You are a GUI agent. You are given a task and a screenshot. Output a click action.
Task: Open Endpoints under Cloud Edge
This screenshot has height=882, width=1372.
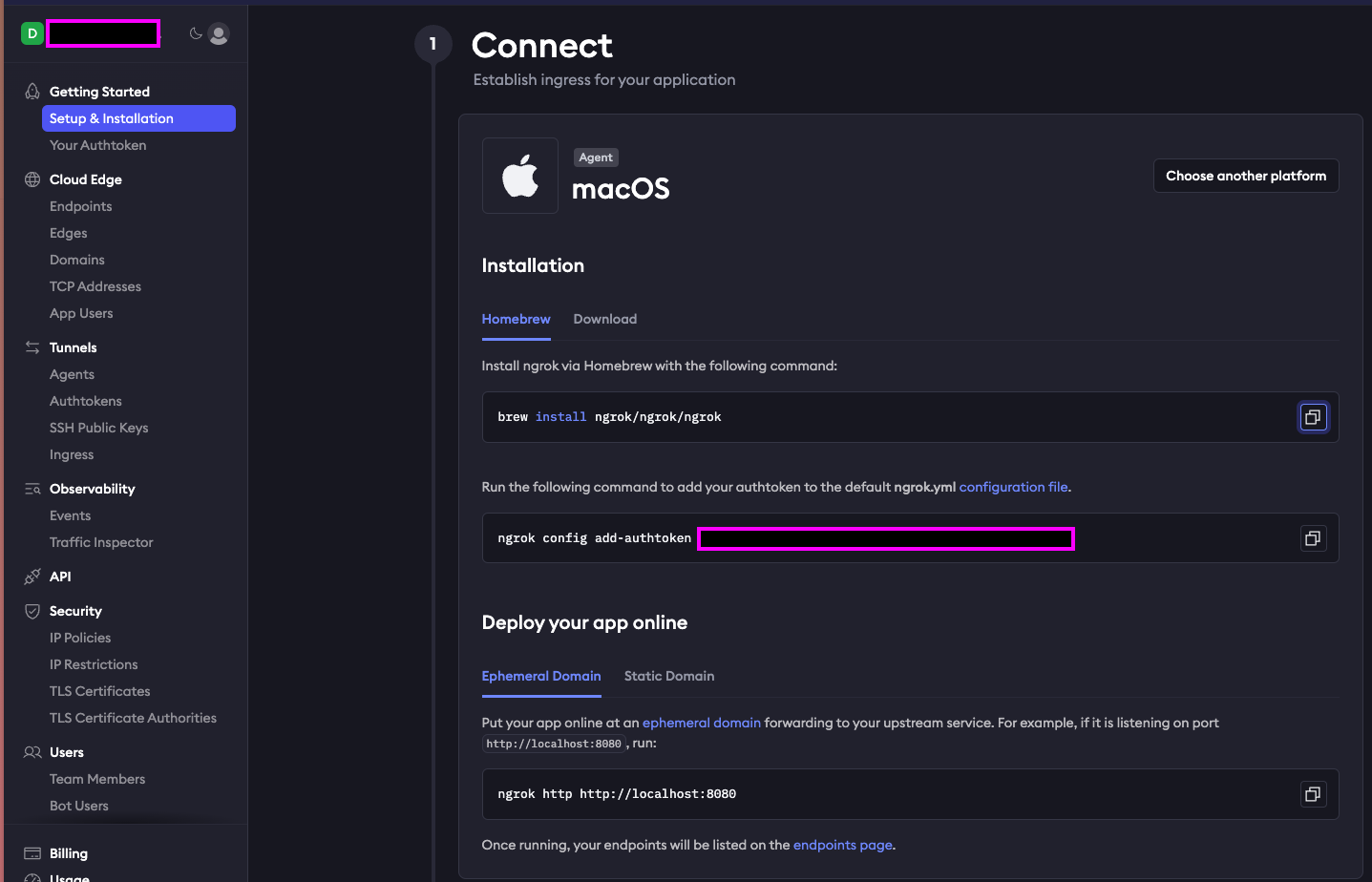(81, 206)
